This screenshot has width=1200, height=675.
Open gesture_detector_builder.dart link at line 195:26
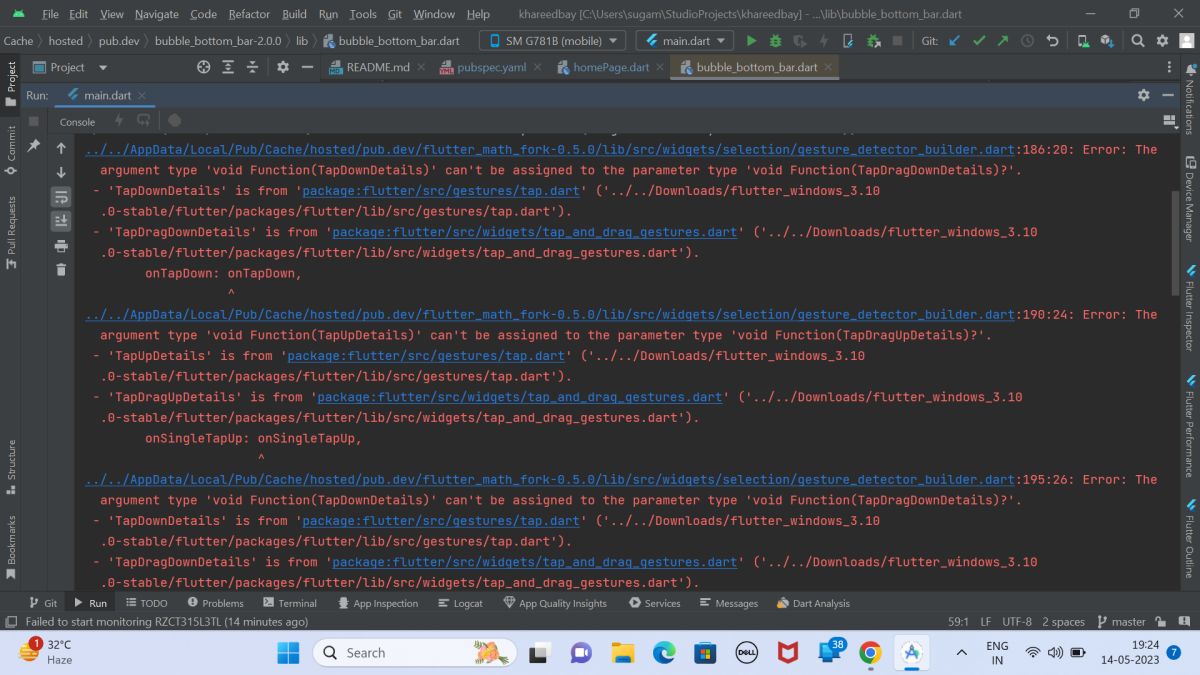[550, 479]
